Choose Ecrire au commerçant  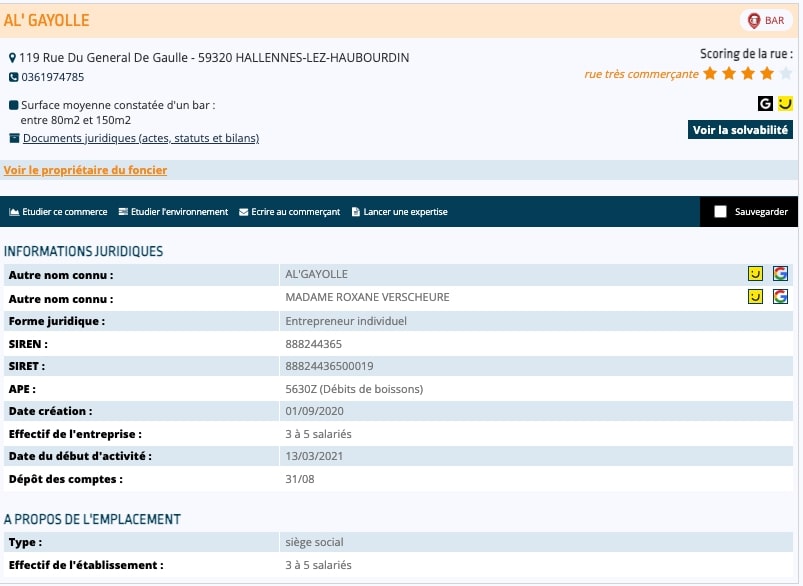pos(290,212)
